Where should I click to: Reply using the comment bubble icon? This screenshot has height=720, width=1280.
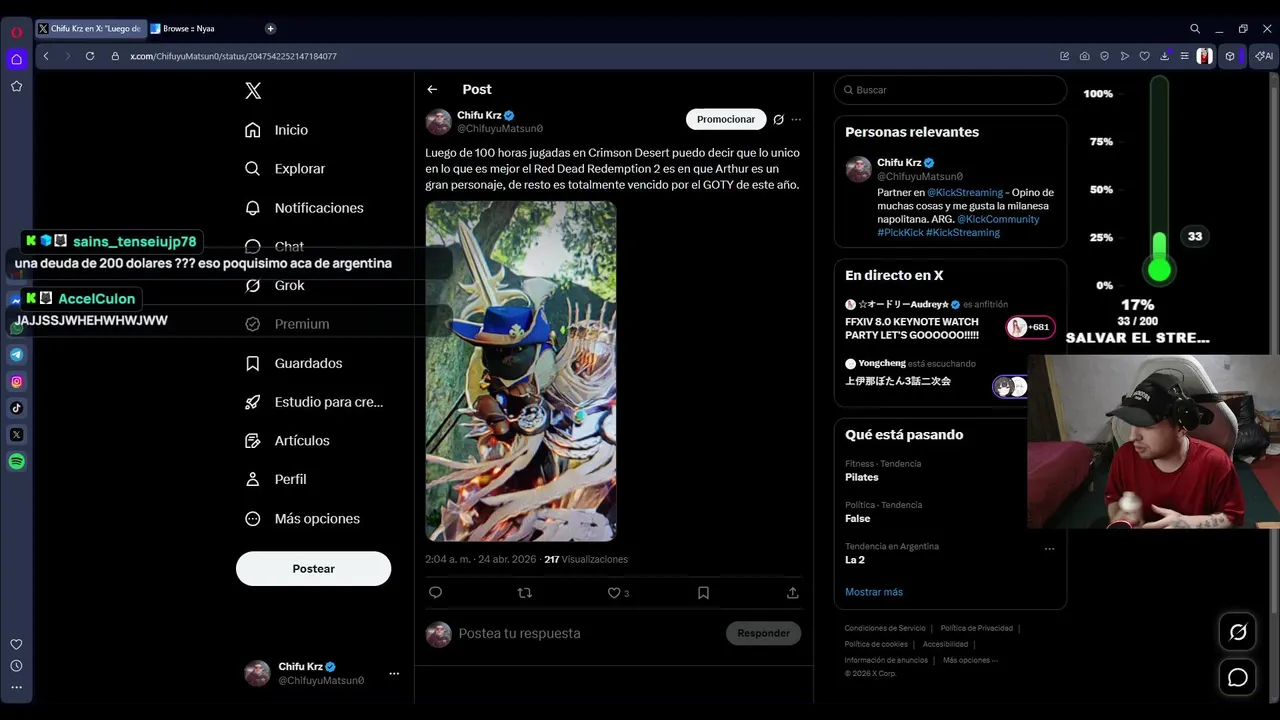click(435, 593)
